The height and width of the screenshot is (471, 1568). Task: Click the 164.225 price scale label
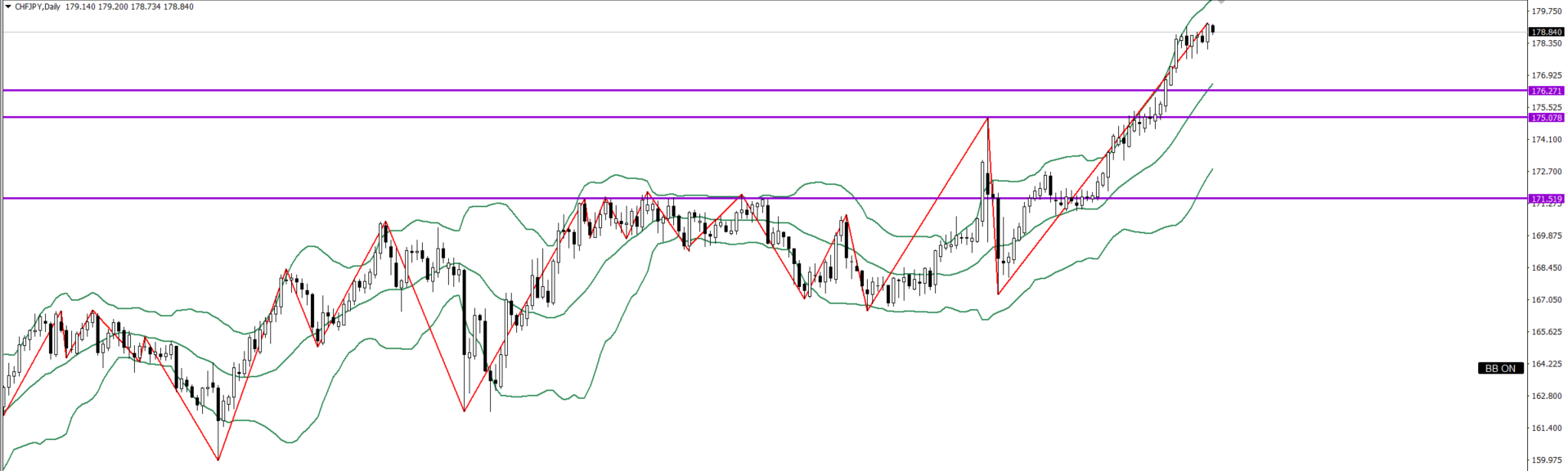point(1546,364)
